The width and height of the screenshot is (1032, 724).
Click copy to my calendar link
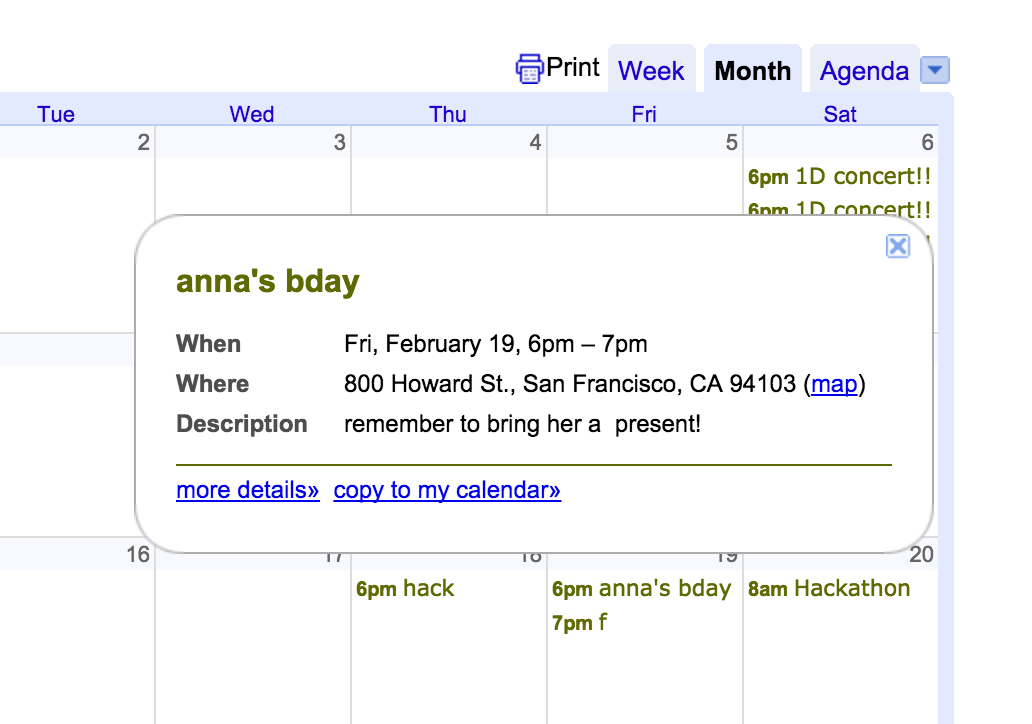[x=447, y=490]
